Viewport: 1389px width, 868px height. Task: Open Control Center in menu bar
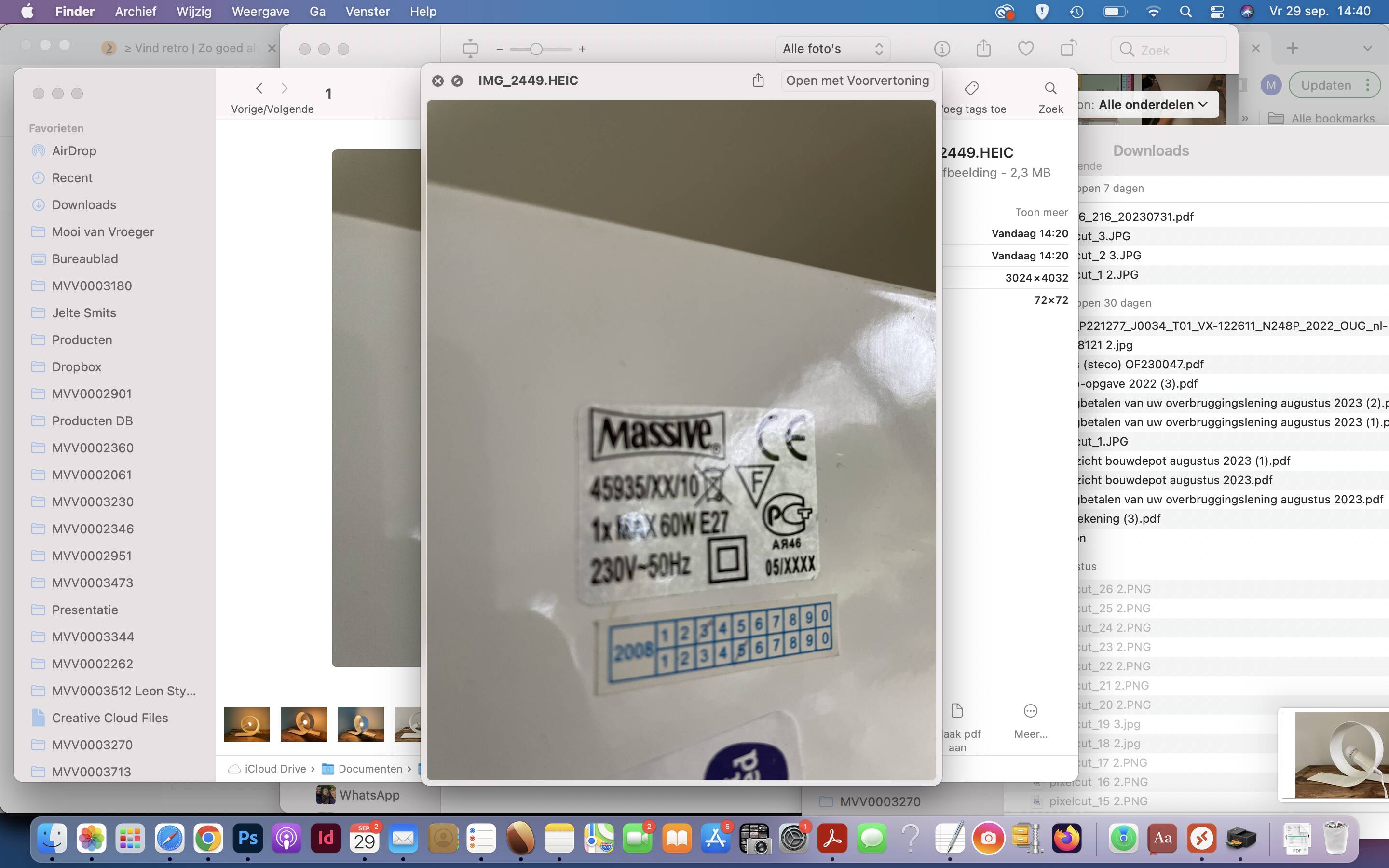point(1217,12)
